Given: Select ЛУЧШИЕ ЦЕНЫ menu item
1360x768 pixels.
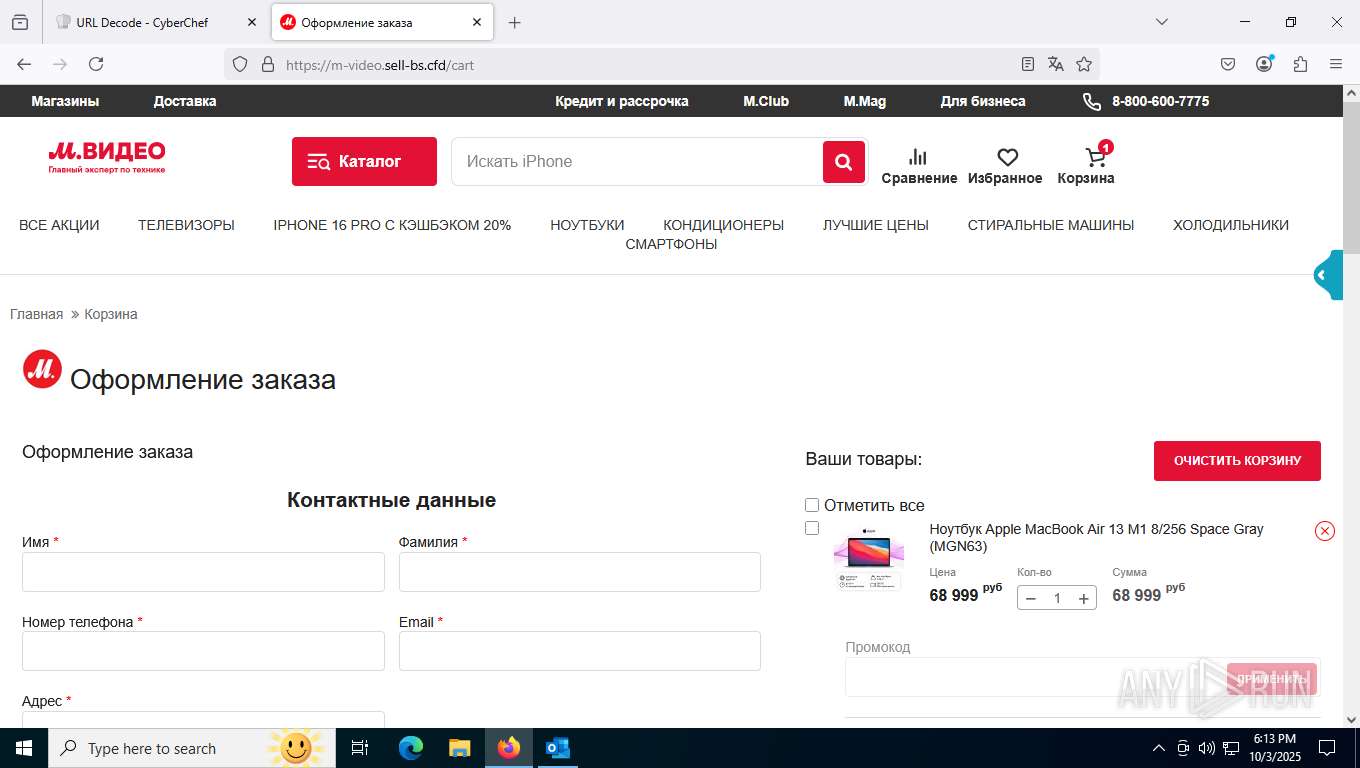Looking at the screenshot, I should (x=876, y=225).
